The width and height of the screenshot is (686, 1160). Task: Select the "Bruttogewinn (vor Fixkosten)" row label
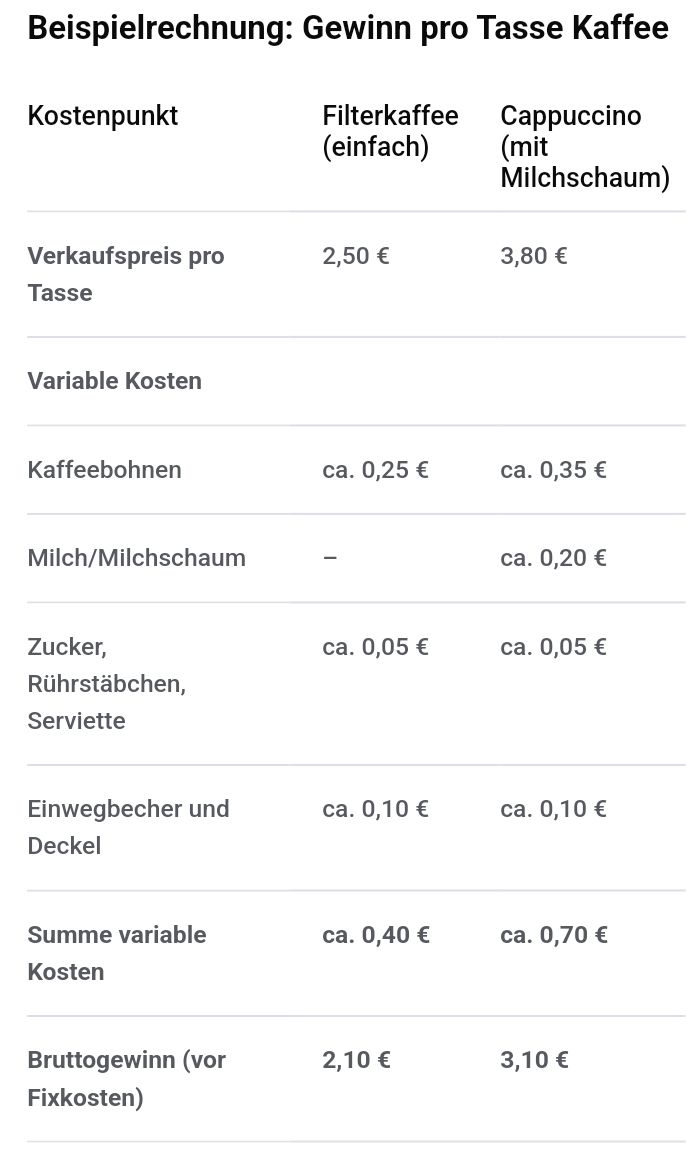(x=127, y=1079)
